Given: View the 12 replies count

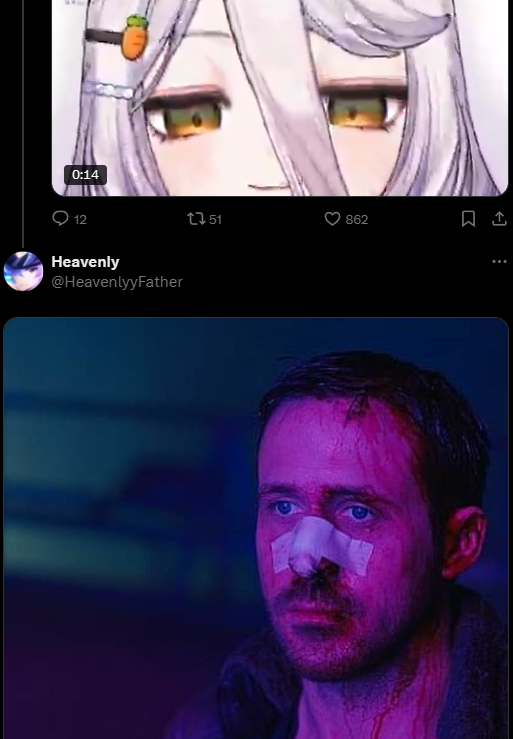Looking at the screenshot, I should tap(80, 220).
